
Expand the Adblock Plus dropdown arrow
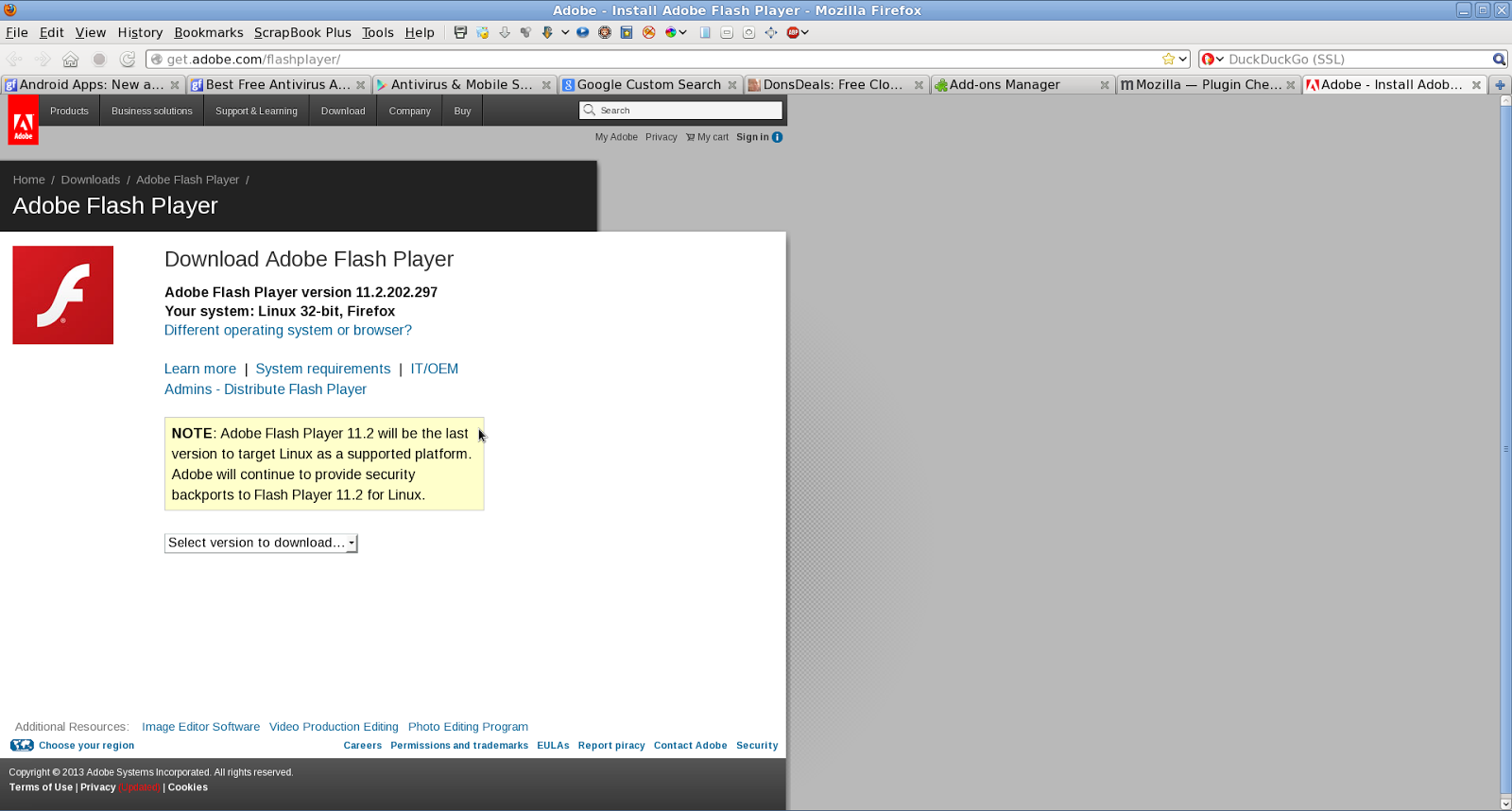coord(805,32)
